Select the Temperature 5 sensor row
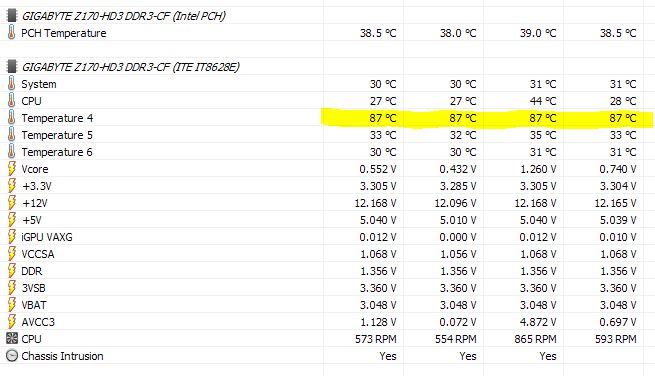This screenshot has height=376, width=655. point(328,135)
